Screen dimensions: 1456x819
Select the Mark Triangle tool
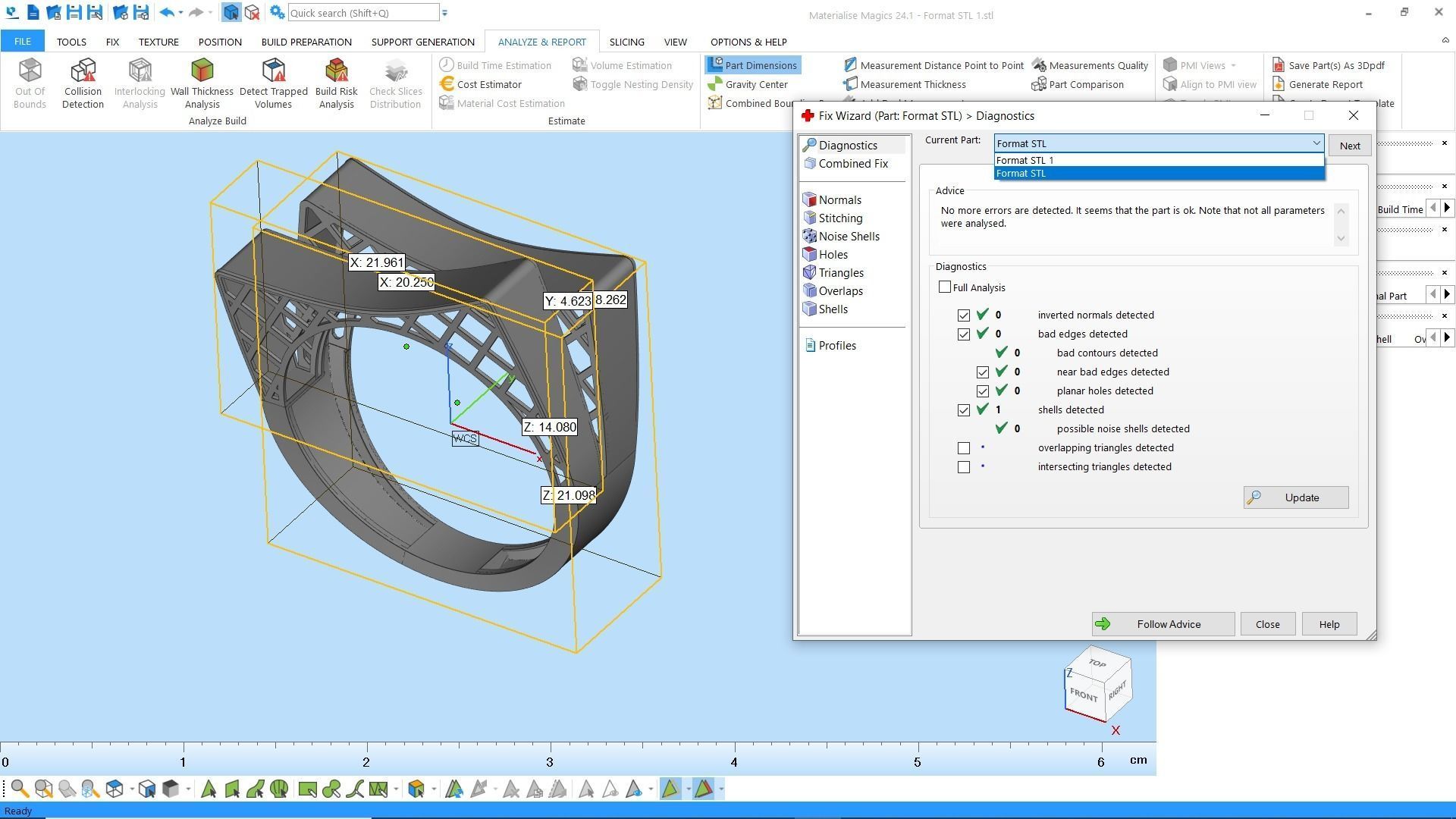click(x=208, y=789)
